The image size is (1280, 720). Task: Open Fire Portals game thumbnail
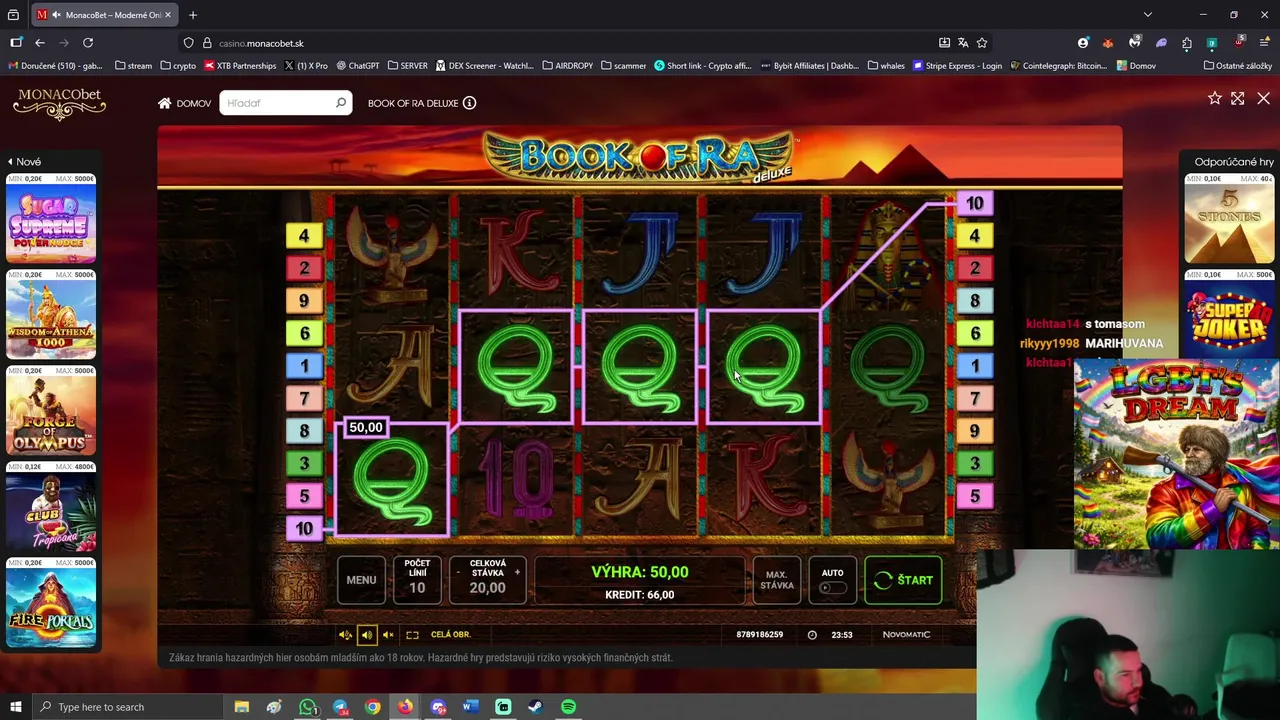(51, 603)
